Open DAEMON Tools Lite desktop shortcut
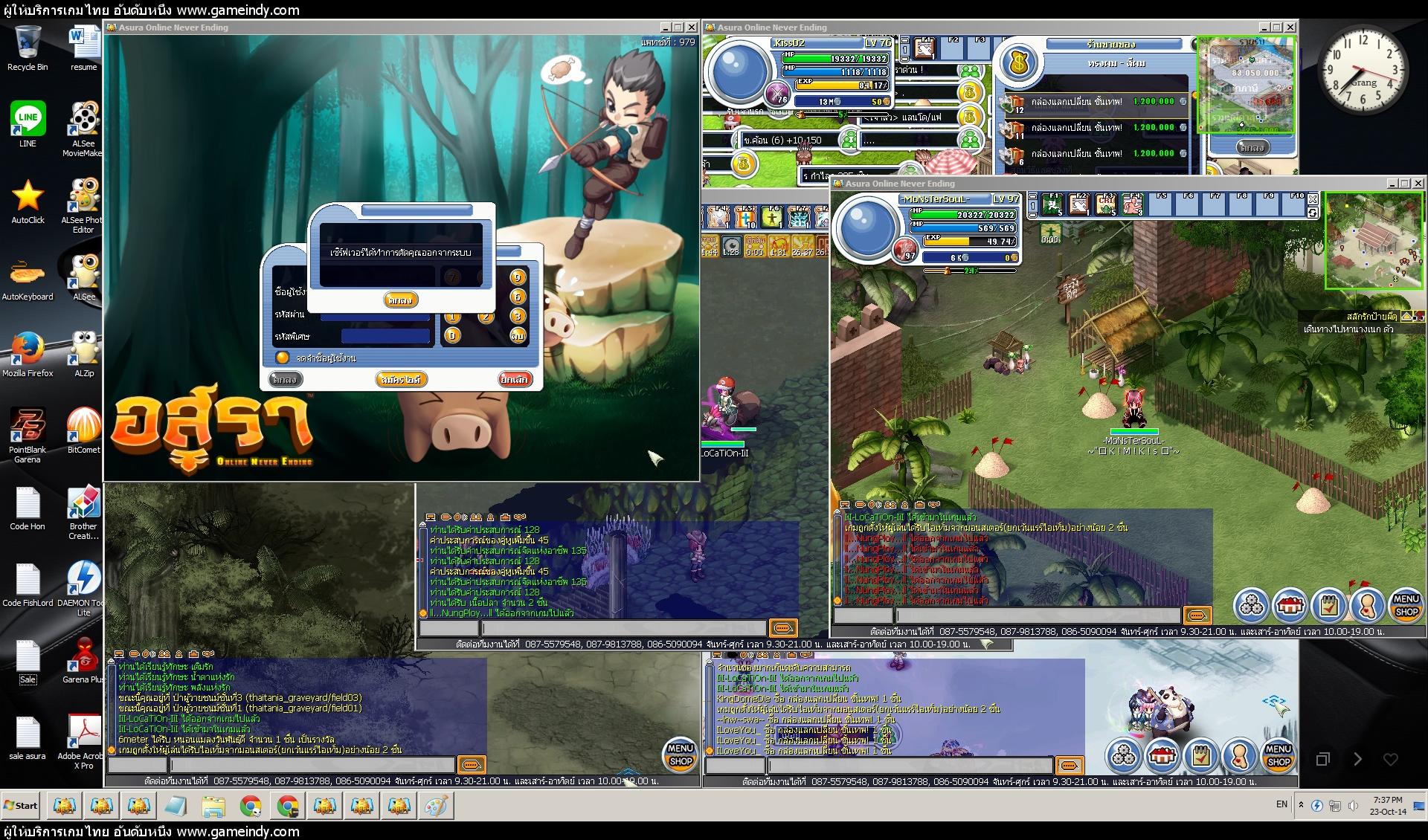The width and height of the screenshot is (1428, 840). [83, 587]
